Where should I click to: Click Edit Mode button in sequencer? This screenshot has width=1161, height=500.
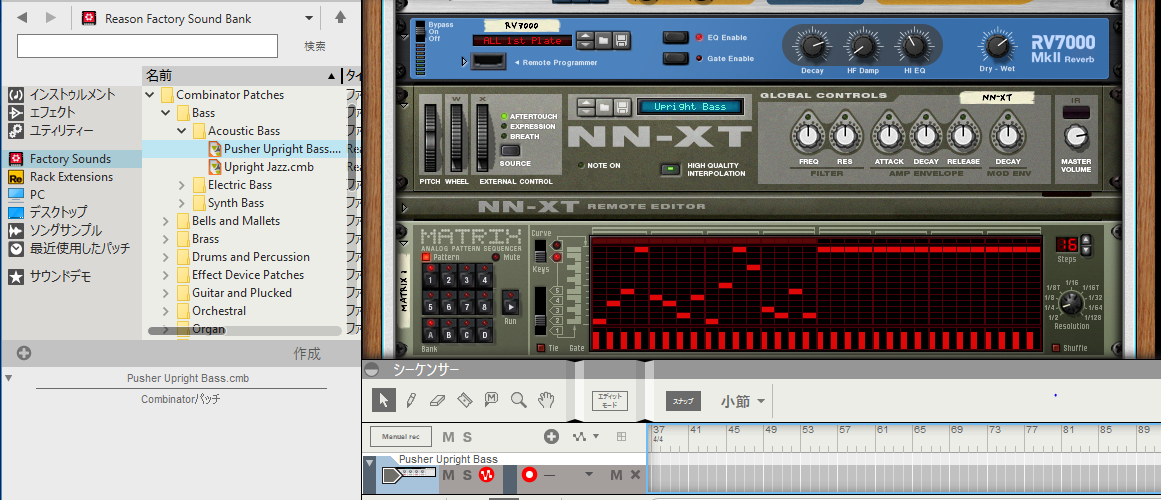pos(610,401)
